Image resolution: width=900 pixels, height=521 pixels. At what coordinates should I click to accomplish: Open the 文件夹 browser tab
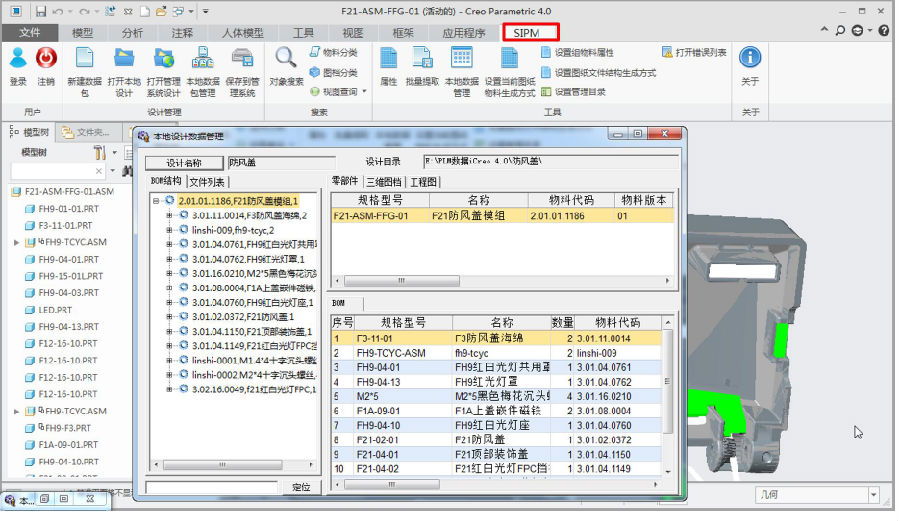[87, 133]
